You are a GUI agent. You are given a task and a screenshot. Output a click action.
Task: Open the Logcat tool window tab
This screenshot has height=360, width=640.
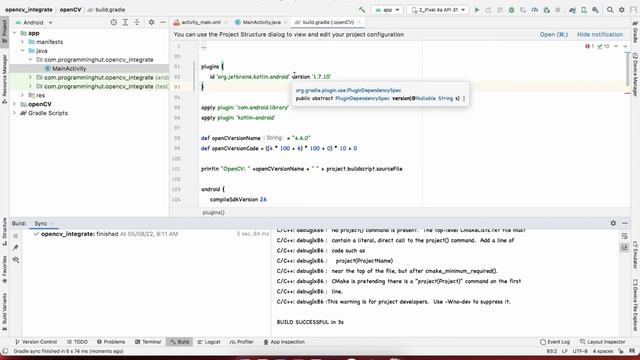tap(209, 342)
